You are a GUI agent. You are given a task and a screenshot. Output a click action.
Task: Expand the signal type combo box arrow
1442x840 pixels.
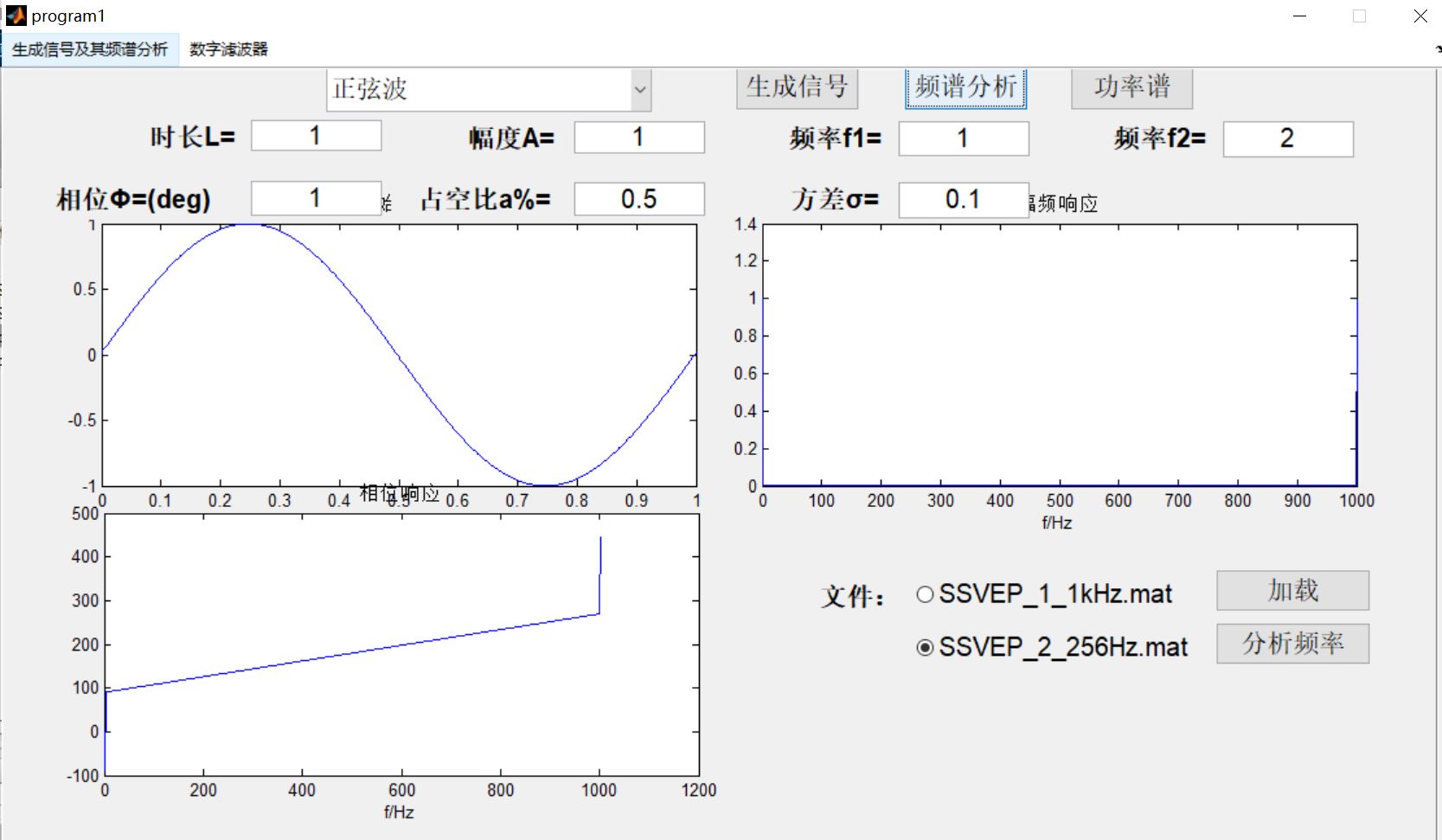(x=639, y=89)
